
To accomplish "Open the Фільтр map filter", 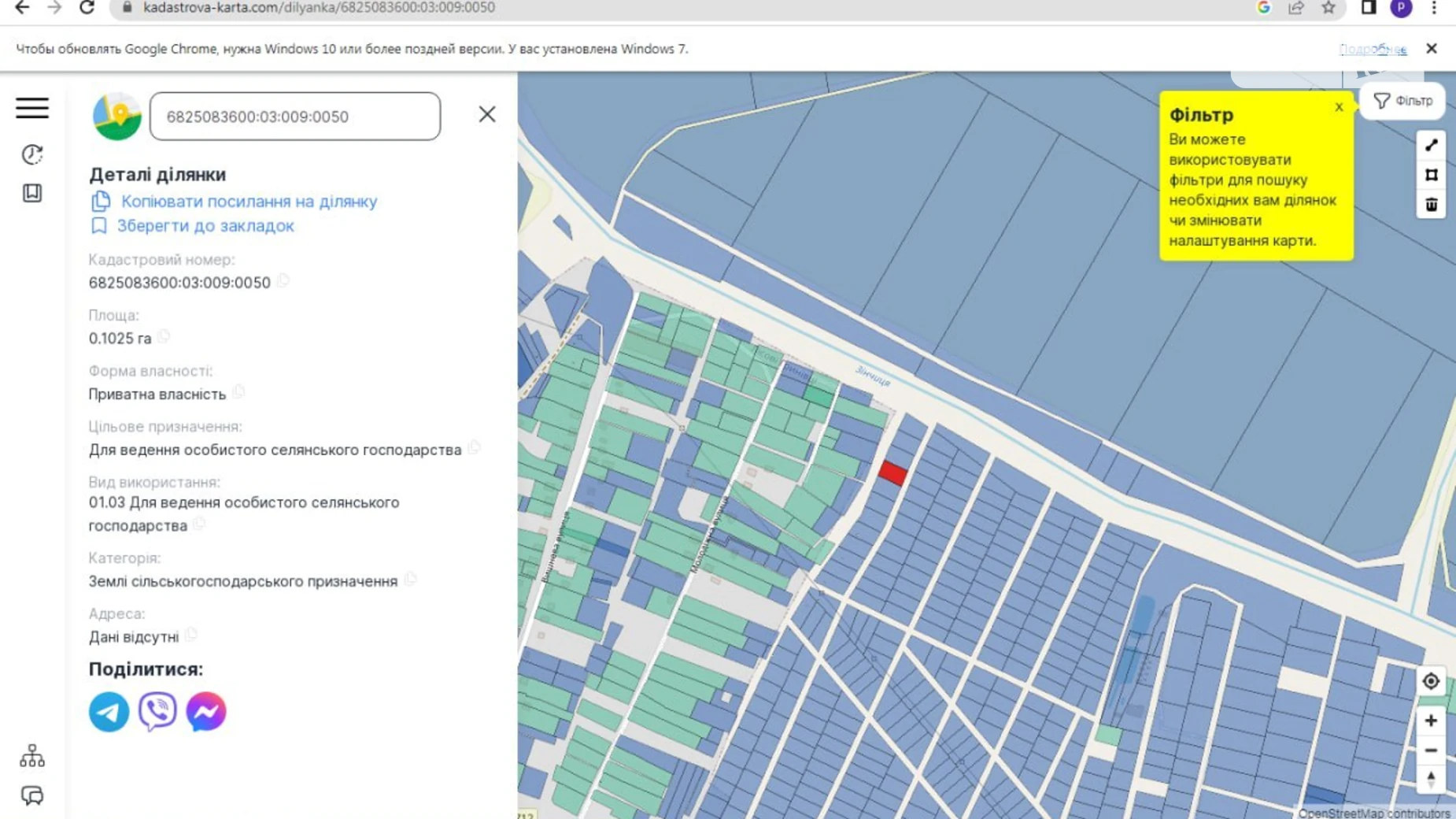I will pyautogui.click(x=1402, y=101).
